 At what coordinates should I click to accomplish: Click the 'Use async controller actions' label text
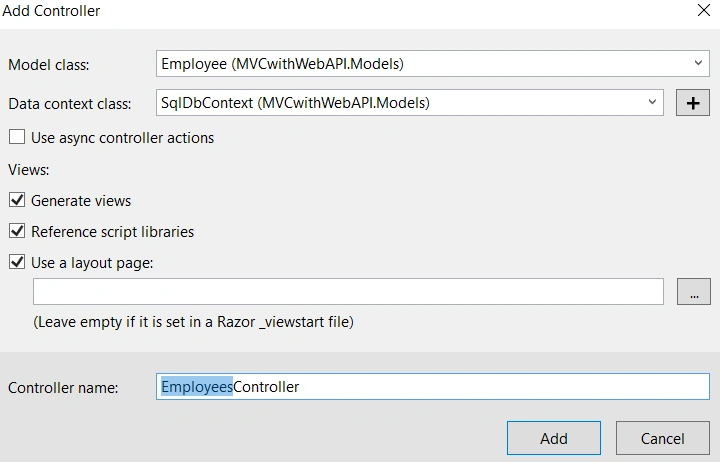[x=123, y=138]
